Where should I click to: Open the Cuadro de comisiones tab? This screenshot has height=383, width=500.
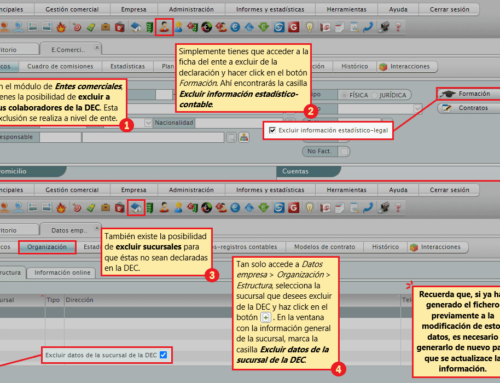coord(60,66)
